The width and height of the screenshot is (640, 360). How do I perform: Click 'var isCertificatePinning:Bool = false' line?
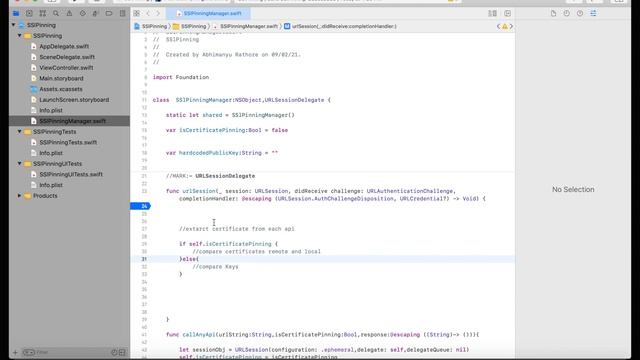click(227, 130)
